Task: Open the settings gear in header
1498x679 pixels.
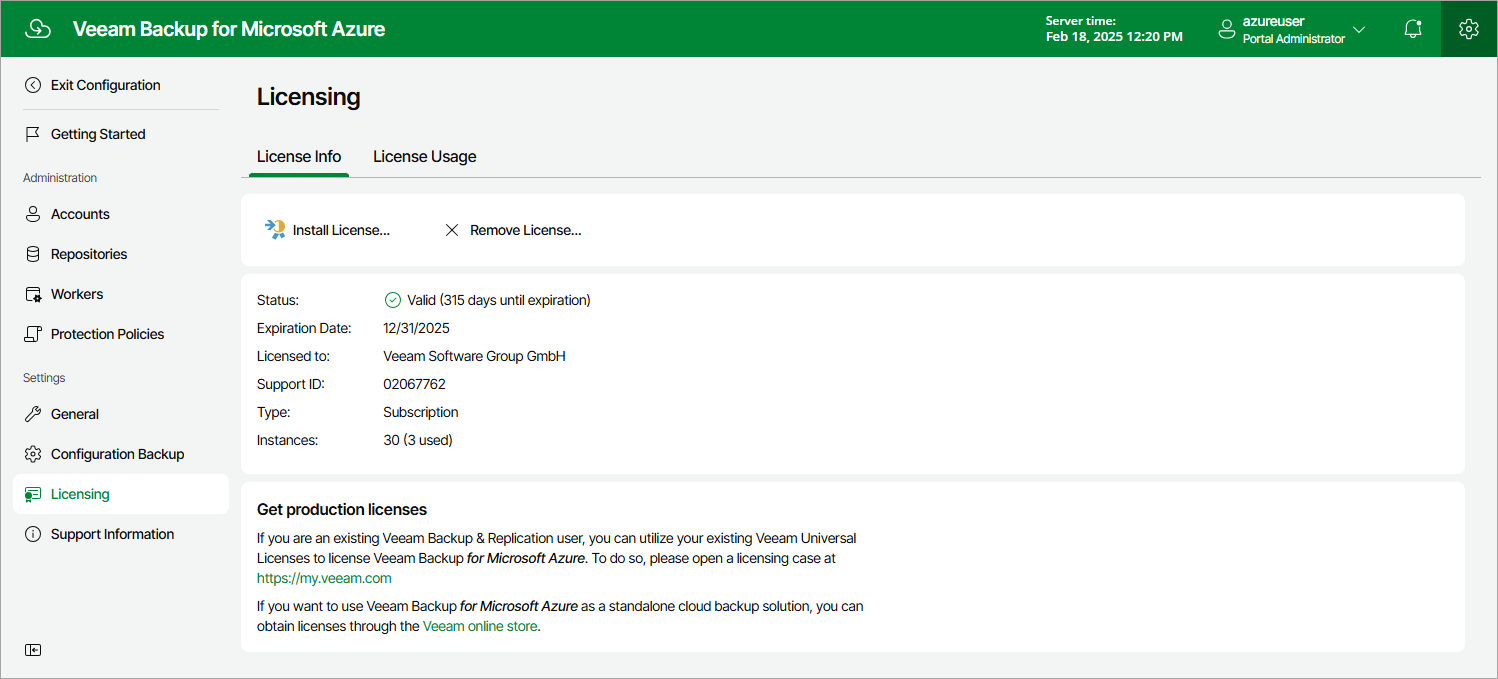Action: pos(1469,29)
